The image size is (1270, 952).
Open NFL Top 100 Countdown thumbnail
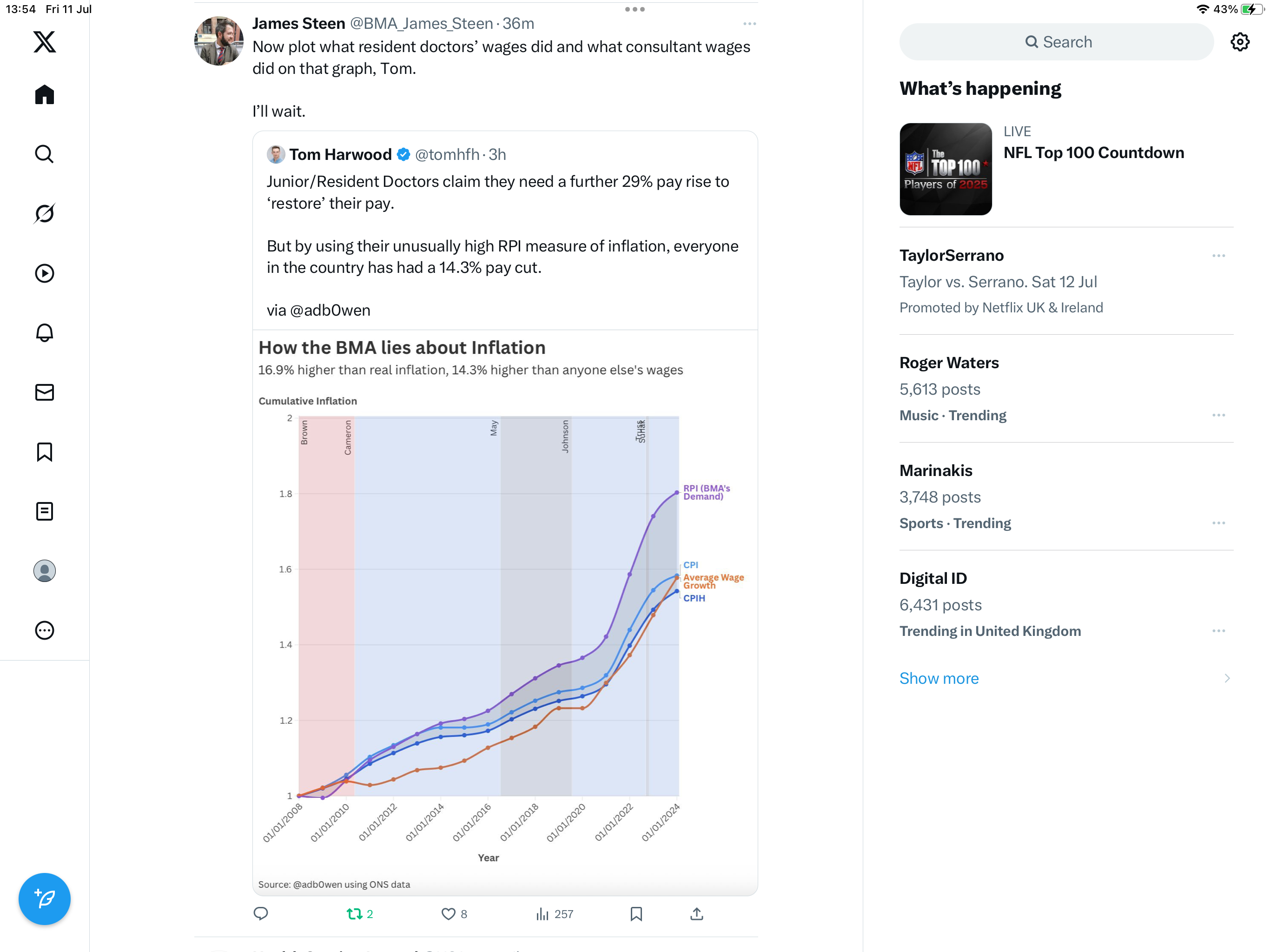click(x=946, y=169)
